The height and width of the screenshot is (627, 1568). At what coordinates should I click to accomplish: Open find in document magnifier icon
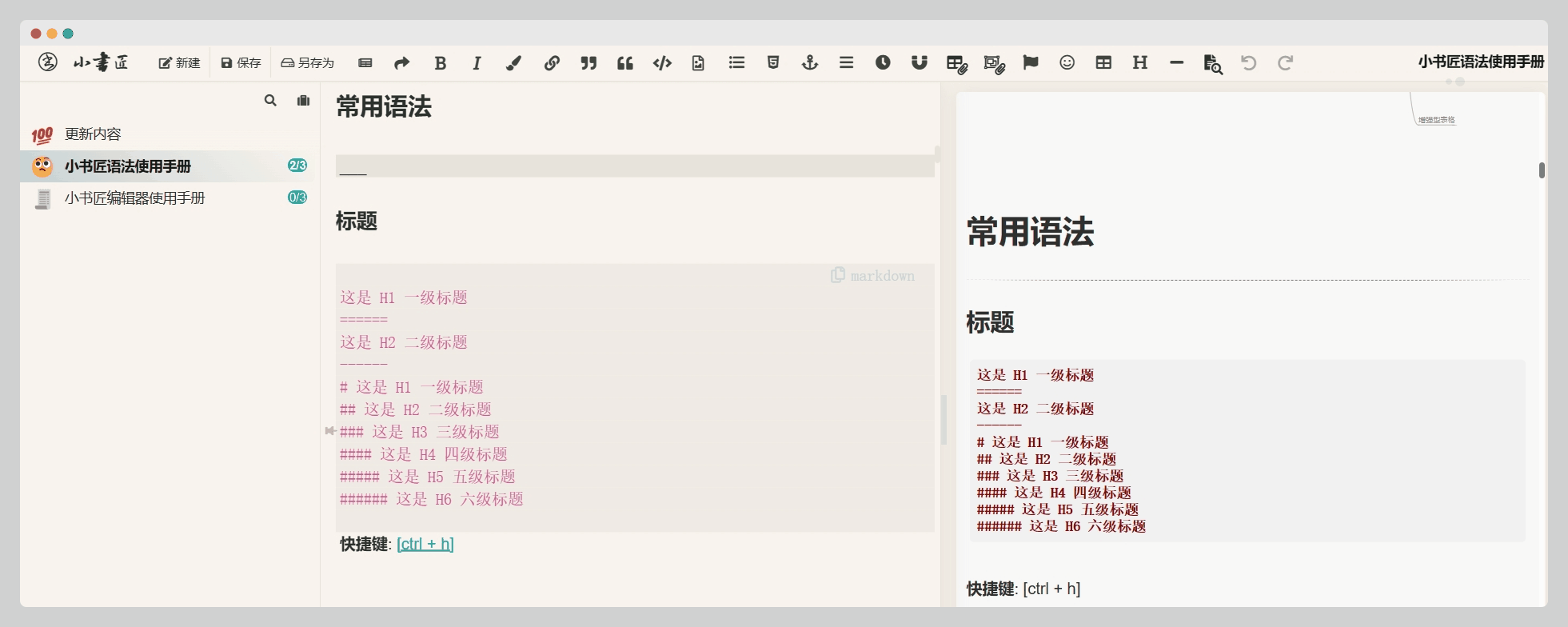click(1213, 64)
